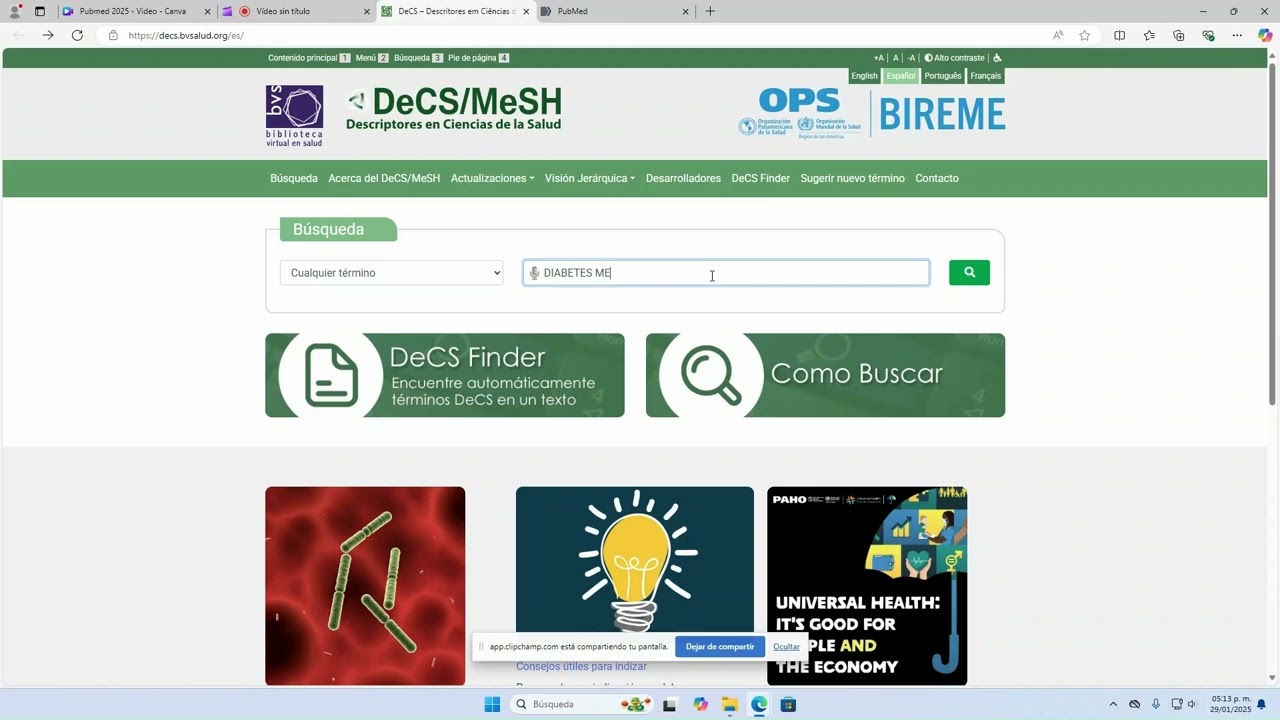This screenshot has width=1280, height=720.
Task: Open File Explorer from taskbar
Action: click(x=729, y=704)
